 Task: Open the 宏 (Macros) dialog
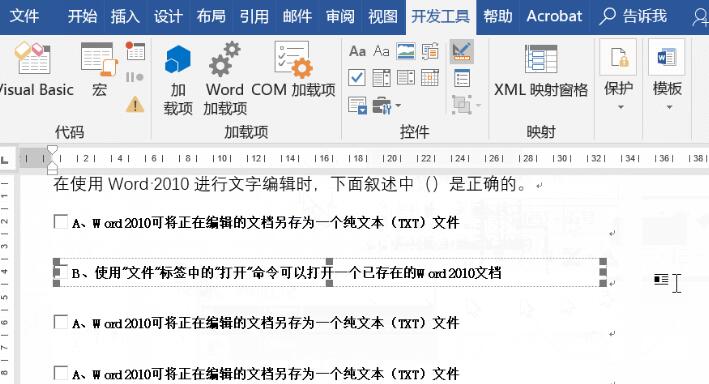pyautogui.click(x=99, y=69)
